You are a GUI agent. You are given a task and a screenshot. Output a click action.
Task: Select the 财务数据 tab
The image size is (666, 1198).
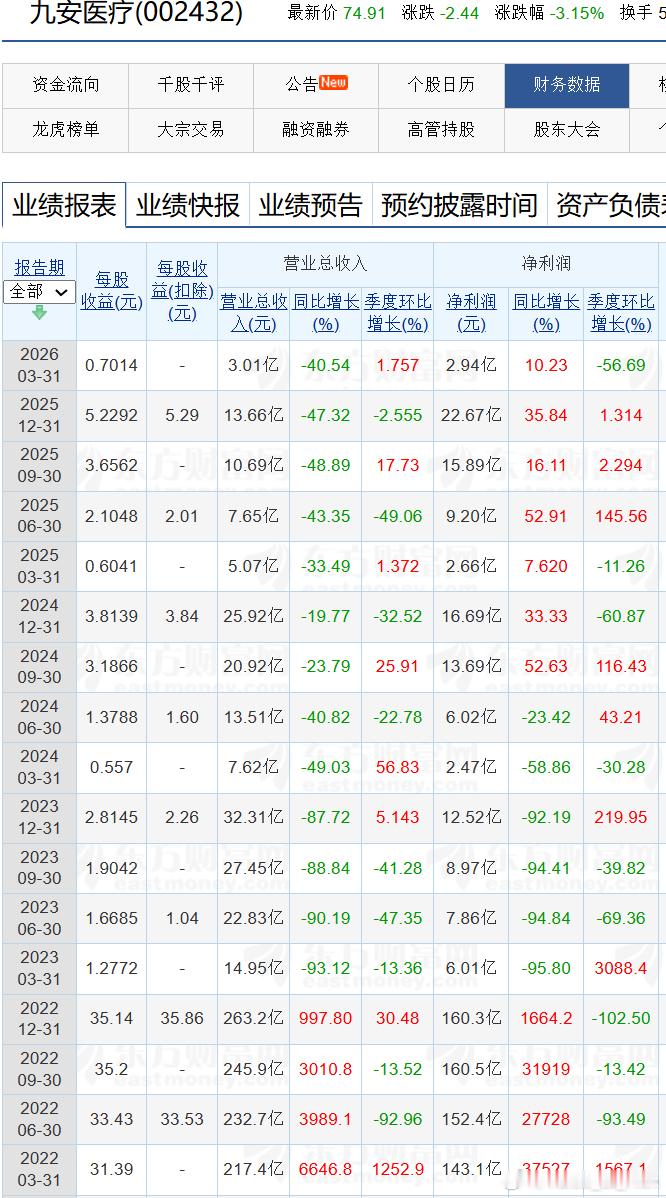(567, 85)
